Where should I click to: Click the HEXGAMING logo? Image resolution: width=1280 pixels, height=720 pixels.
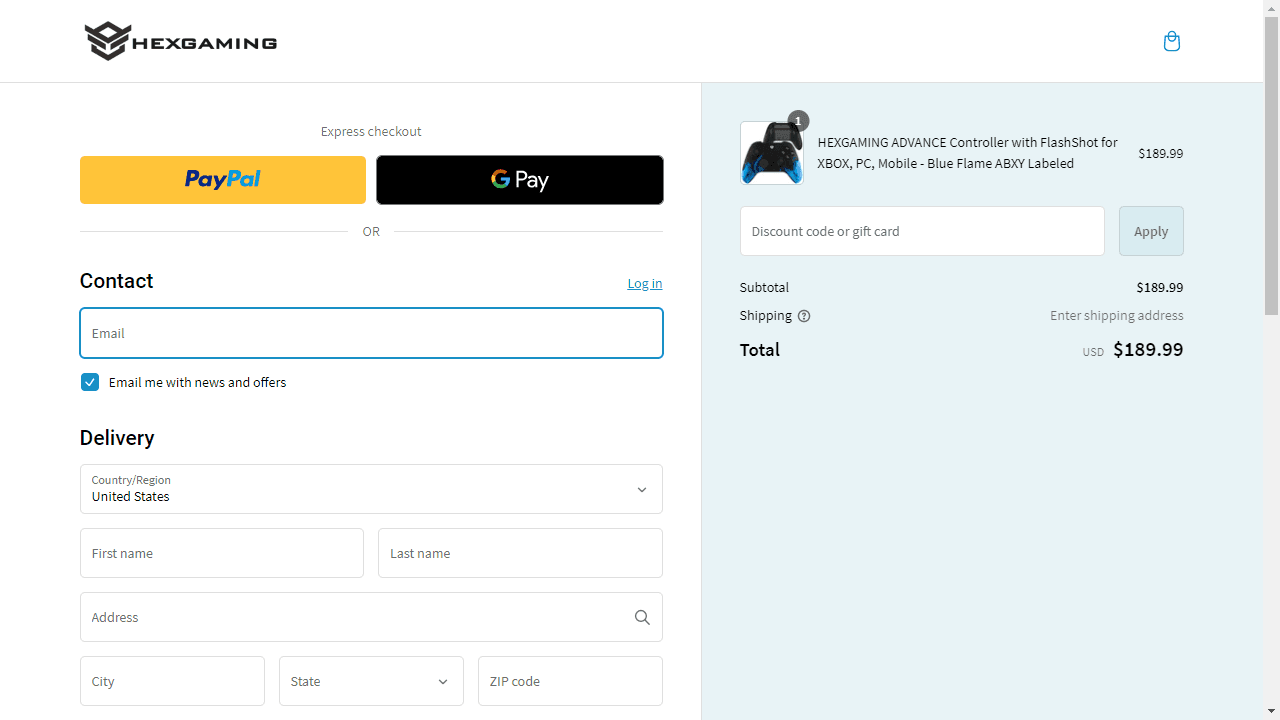(x=181, y=41)
